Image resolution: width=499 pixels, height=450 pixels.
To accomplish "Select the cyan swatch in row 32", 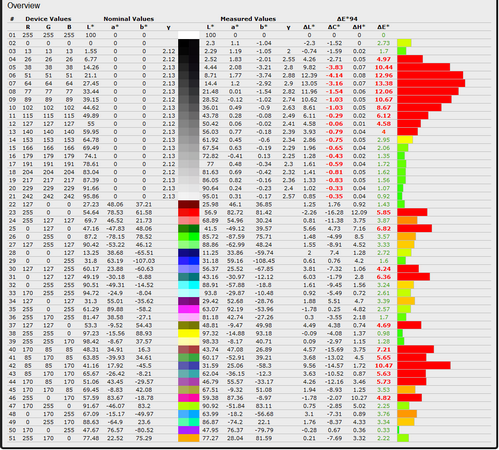I will [x=189, y=285].
